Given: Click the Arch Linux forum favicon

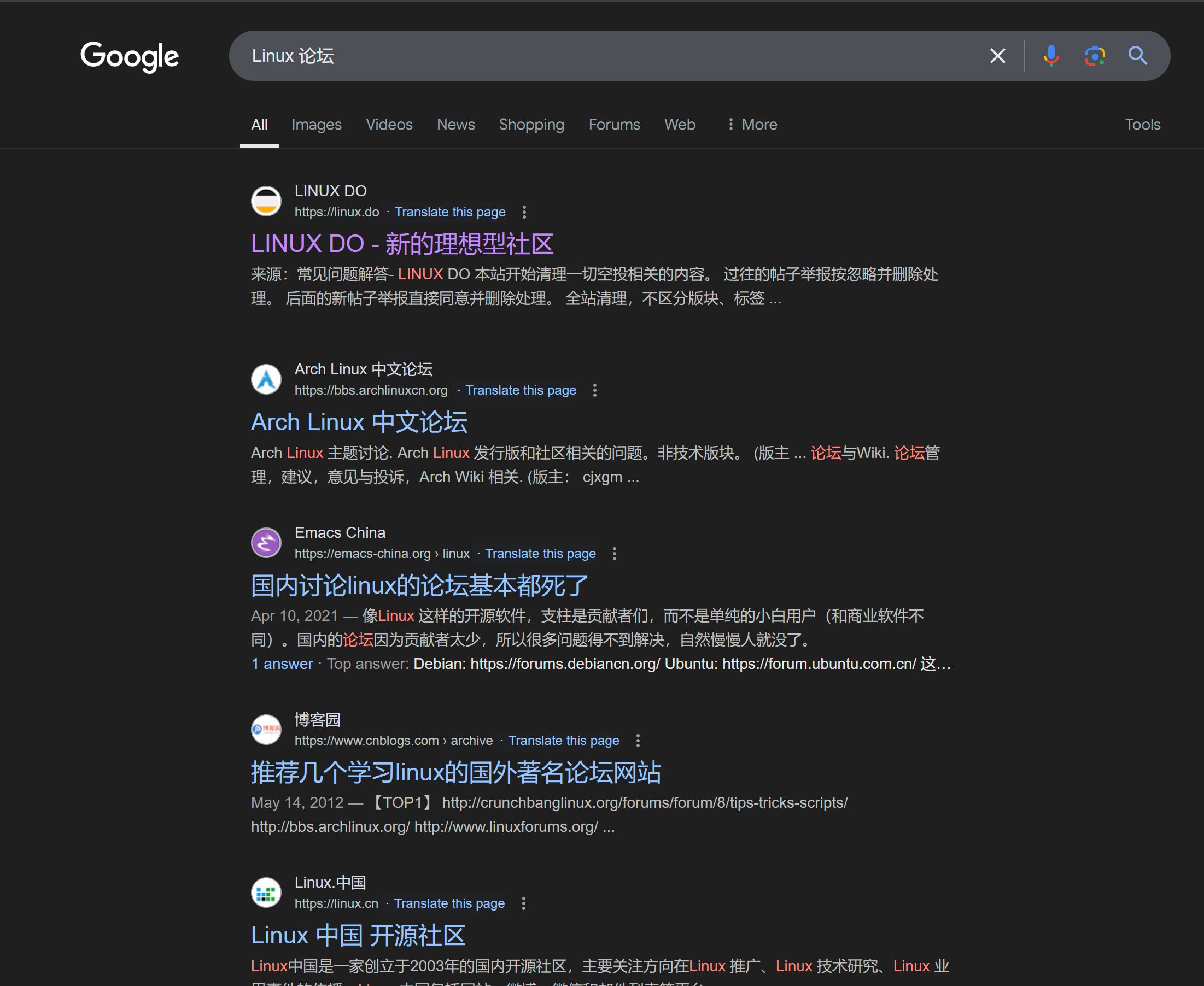Looking at the screenshot, I should pos(266,379).
